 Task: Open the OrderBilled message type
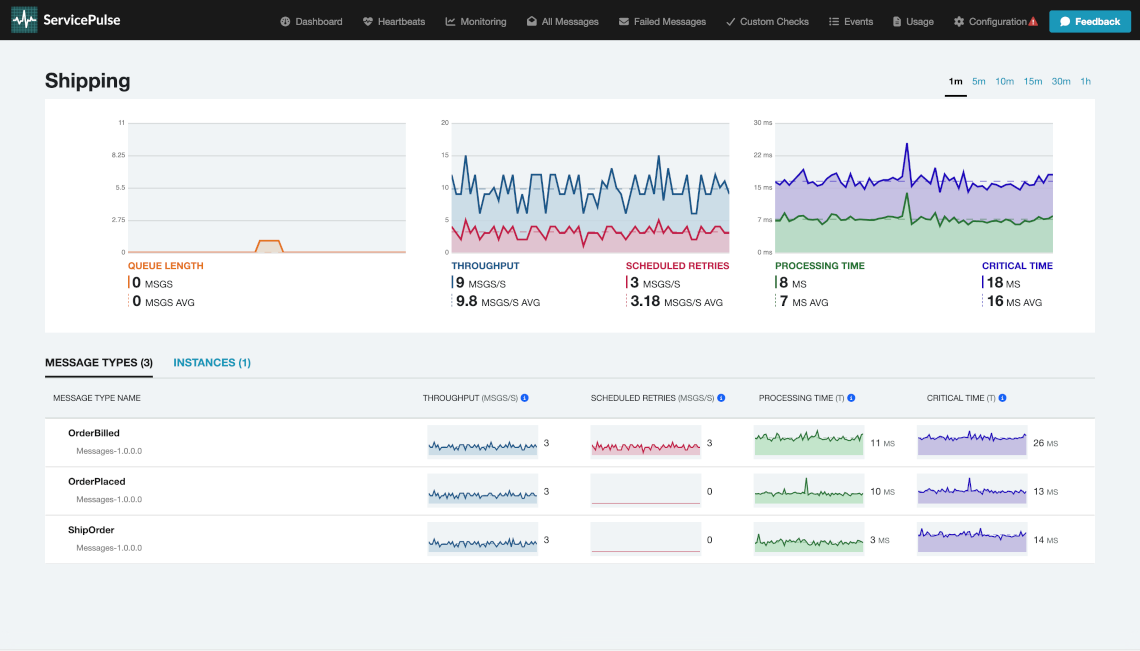pos(94,433)
